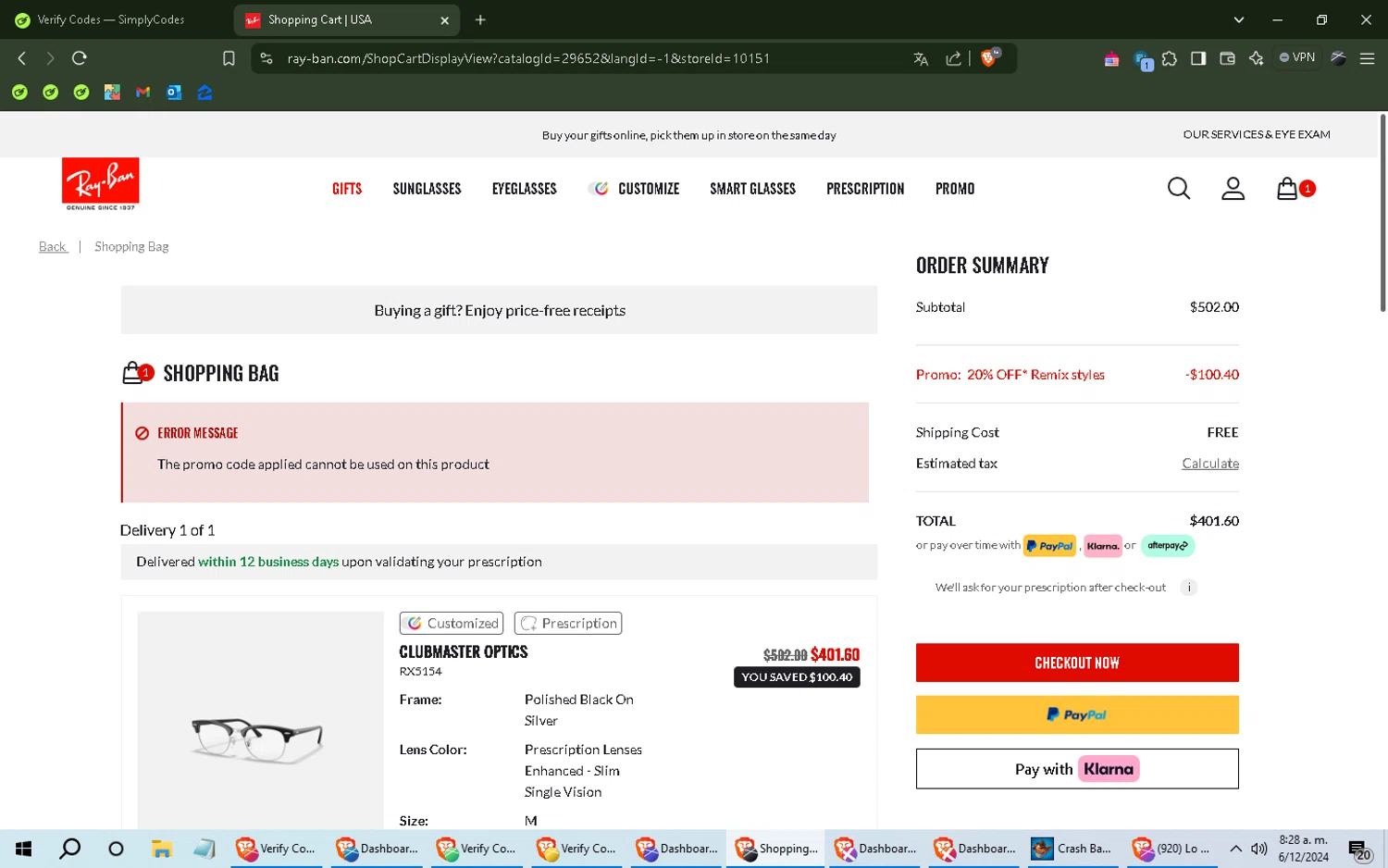Click the CLUBMASTER OPTICS product title
This screenshot has width=1388, height=868.
tap(464, 652)
